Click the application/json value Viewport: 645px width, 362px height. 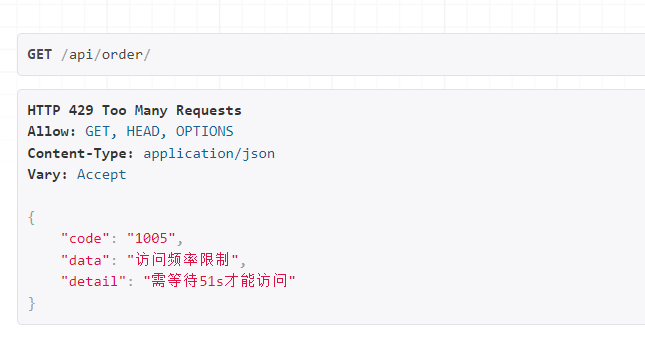[209, 154]
